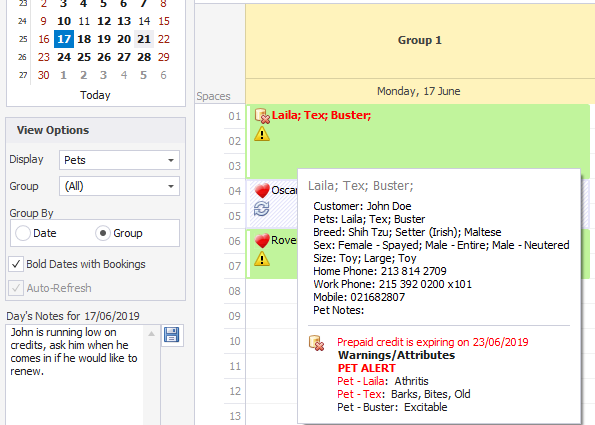
Task: Click the warning triangle under Rover booking
Action: tap(262, 259)
